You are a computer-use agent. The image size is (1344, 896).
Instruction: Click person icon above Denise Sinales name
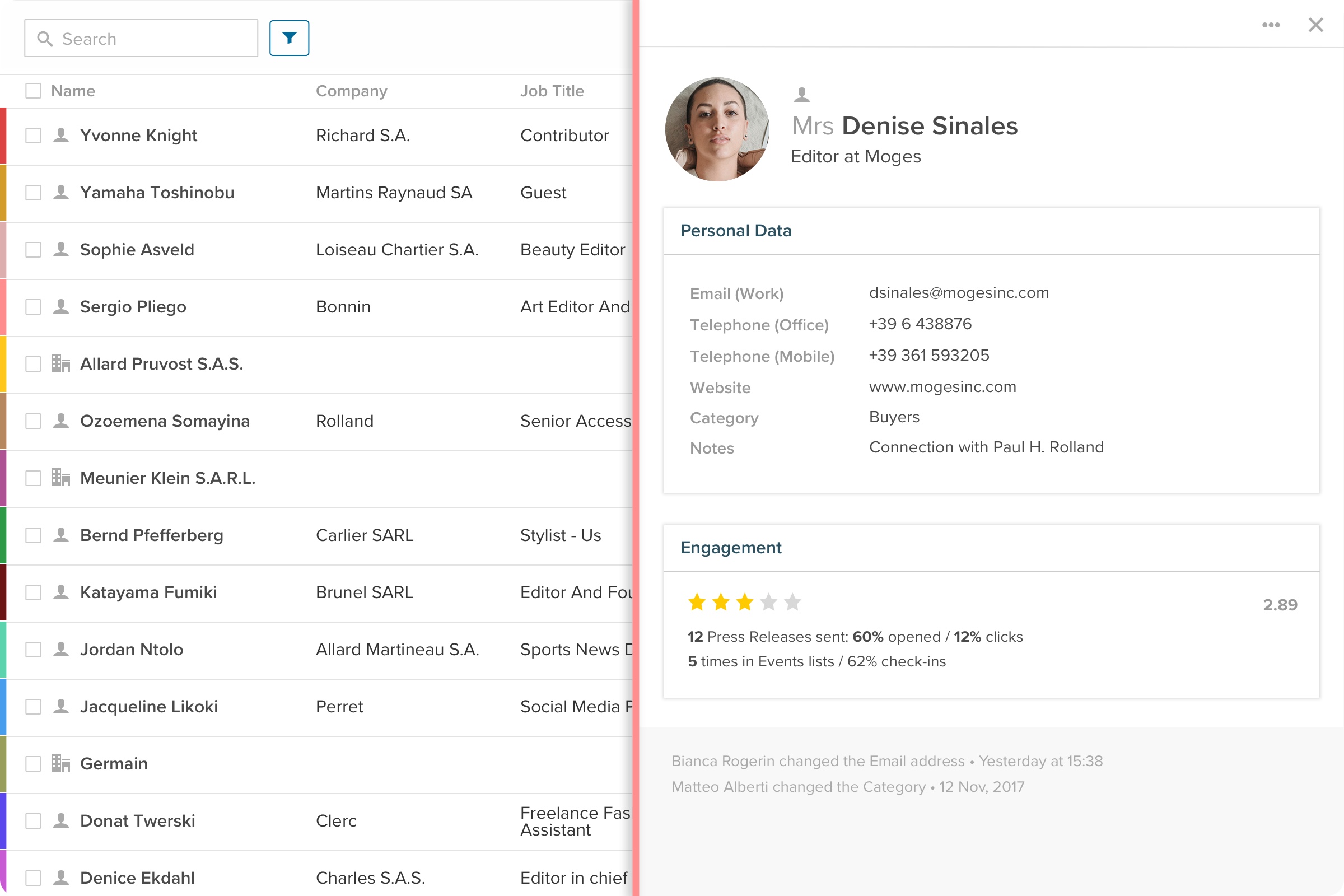(x=802, y=94)
